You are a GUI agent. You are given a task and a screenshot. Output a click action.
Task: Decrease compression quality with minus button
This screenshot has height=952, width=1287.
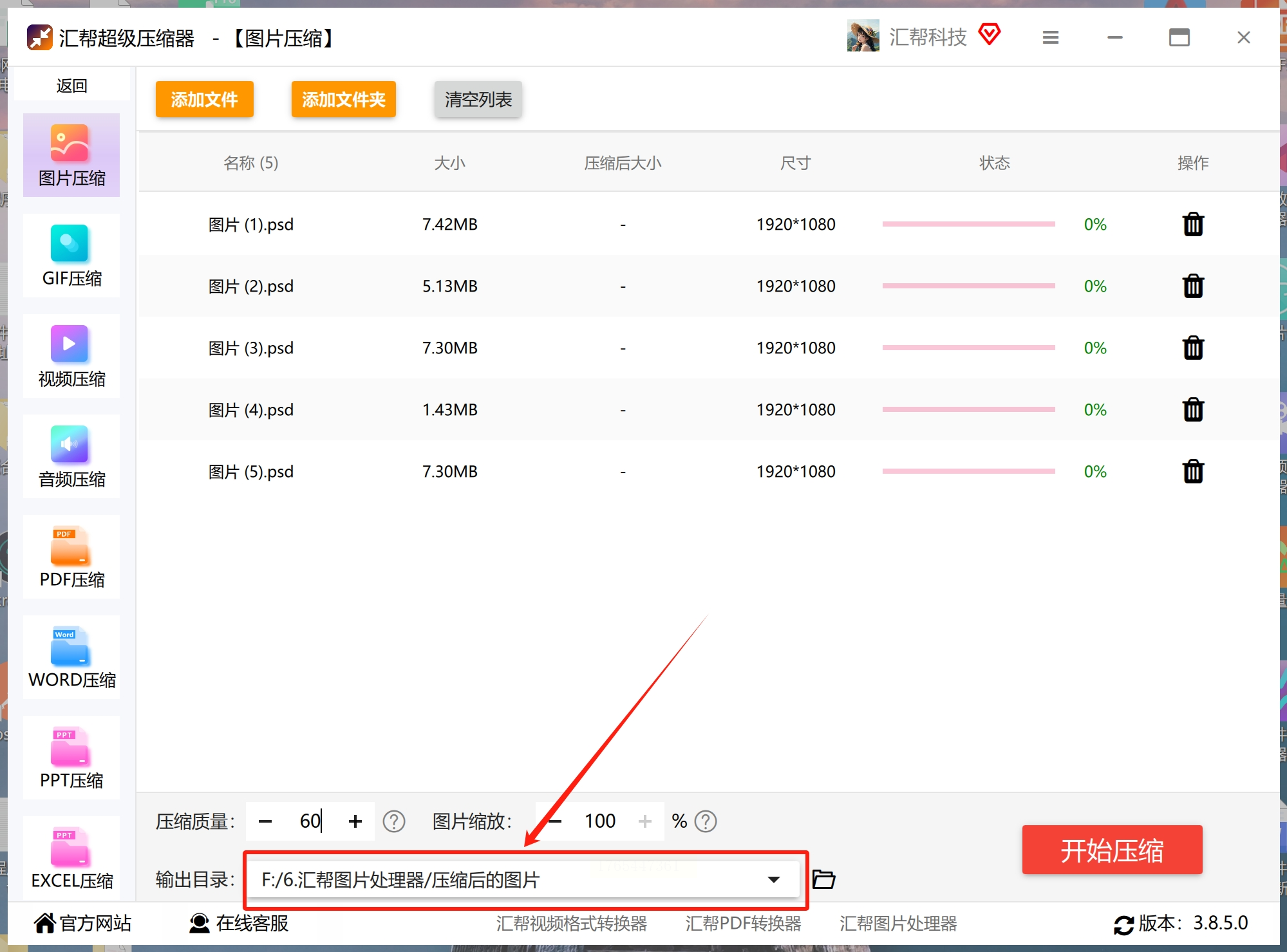265,821
